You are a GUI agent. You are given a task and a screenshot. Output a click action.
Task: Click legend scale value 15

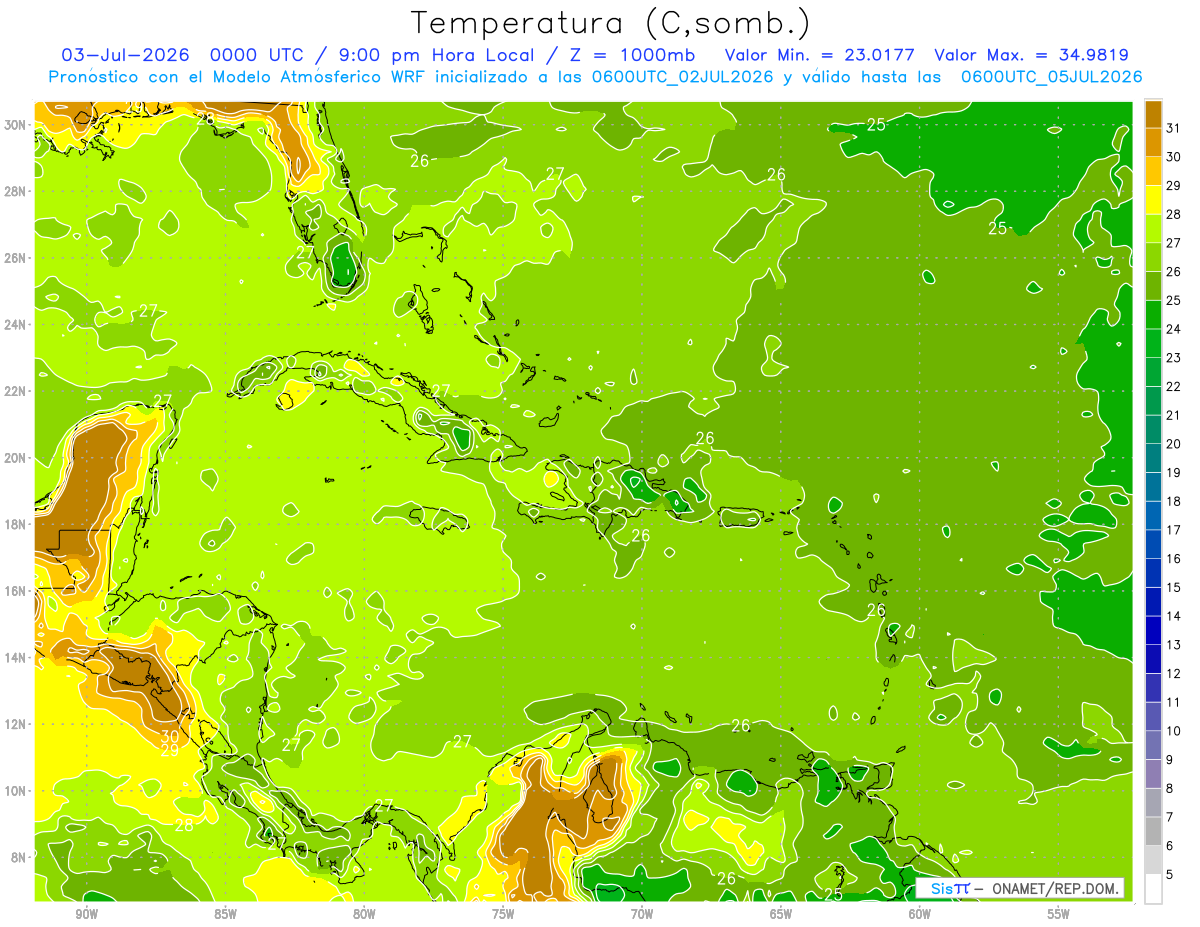click(1173, 588)
